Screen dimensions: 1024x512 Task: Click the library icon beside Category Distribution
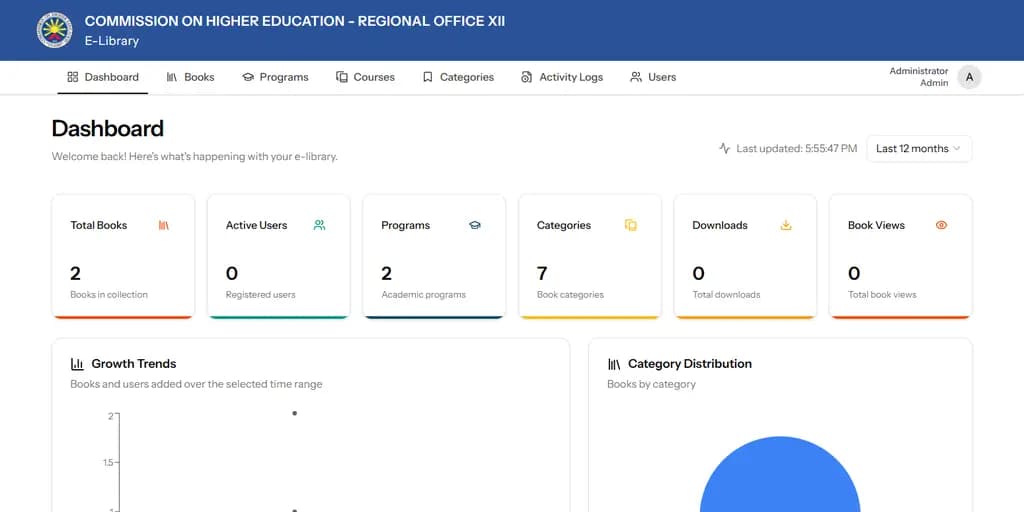[x=614, y=364]
